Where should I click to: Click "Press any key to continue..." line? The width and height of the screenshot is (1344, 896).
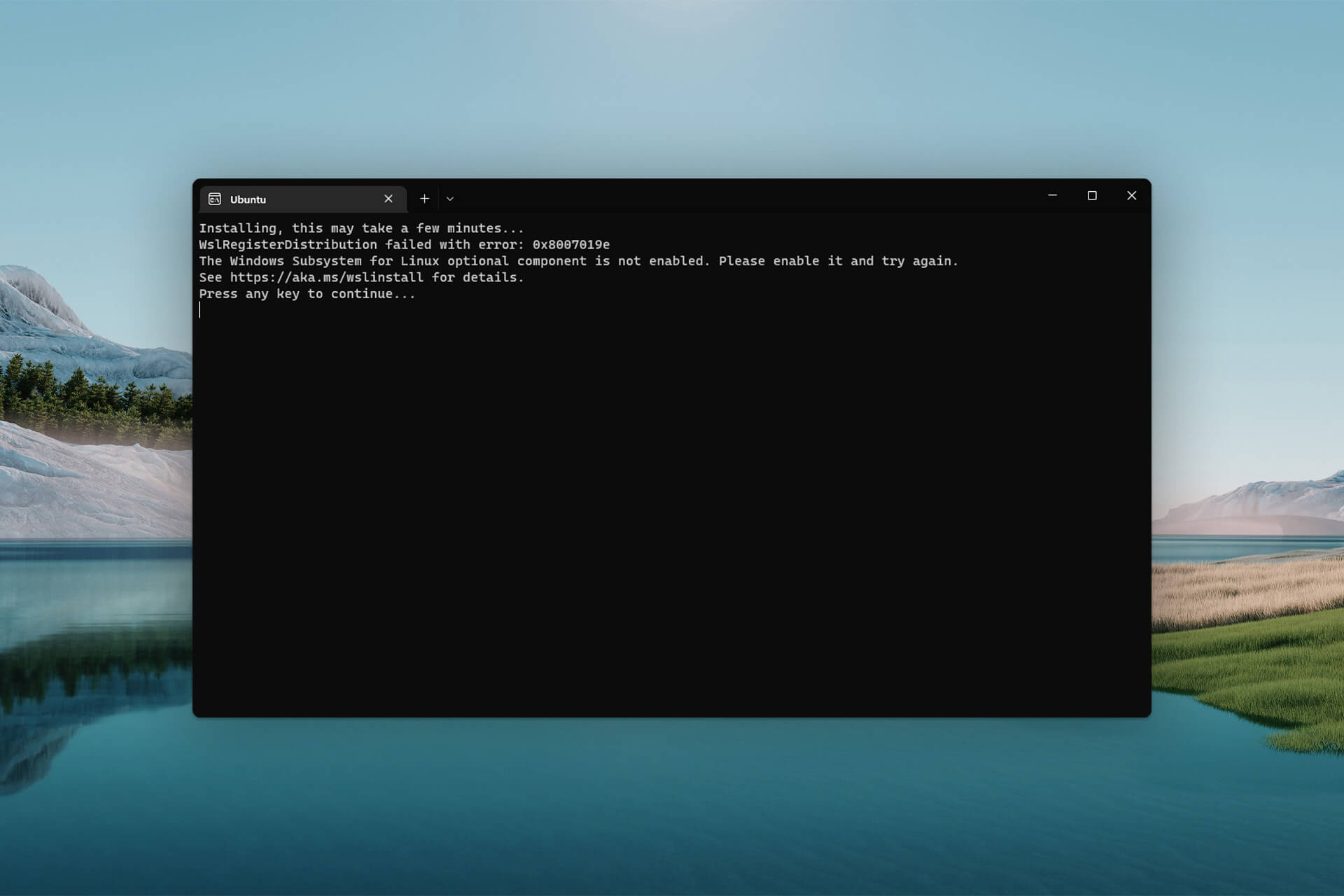pos(307,295)
